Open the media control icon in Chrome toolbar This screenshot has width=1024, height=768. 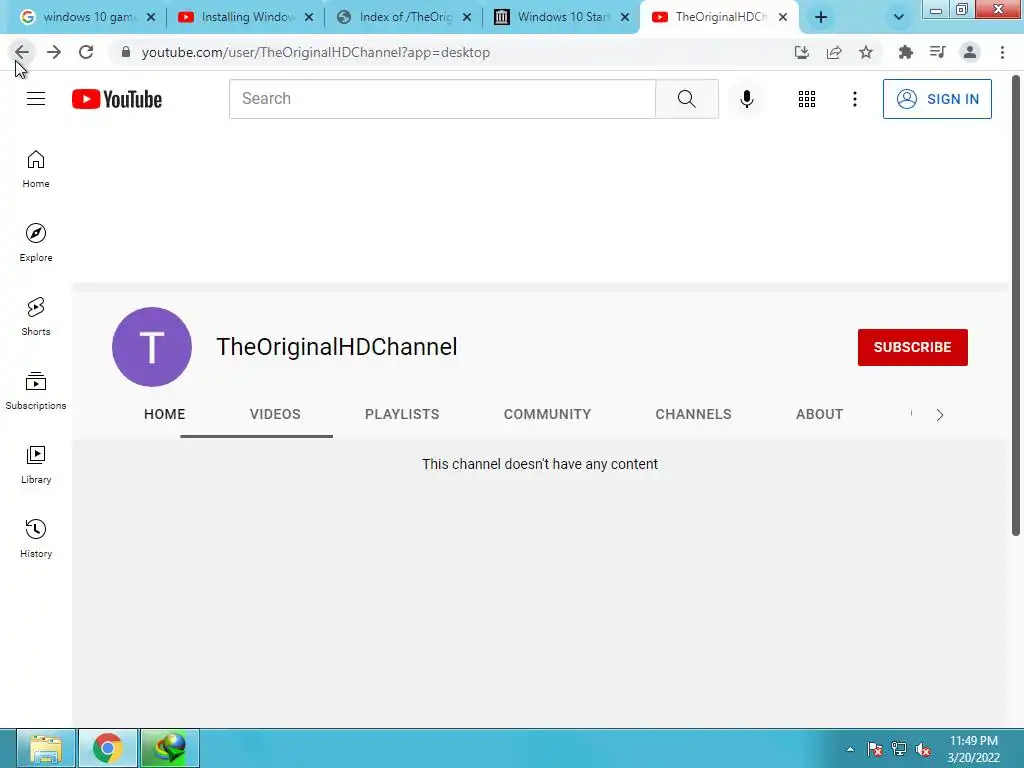tap(938, 52)
